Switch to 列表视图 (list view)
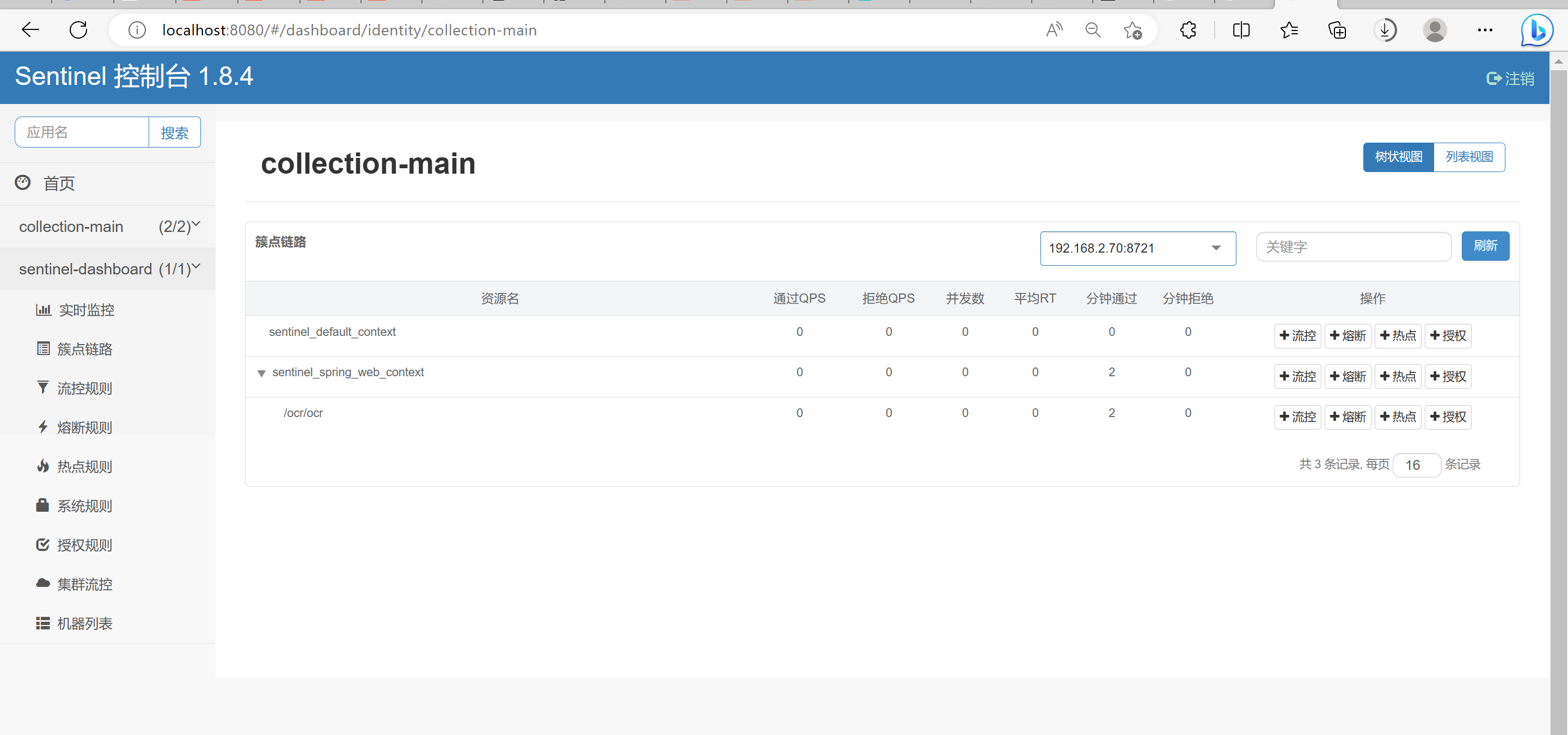Image resolution: width=1568 pixels, height=735 pixels. 1469,157
